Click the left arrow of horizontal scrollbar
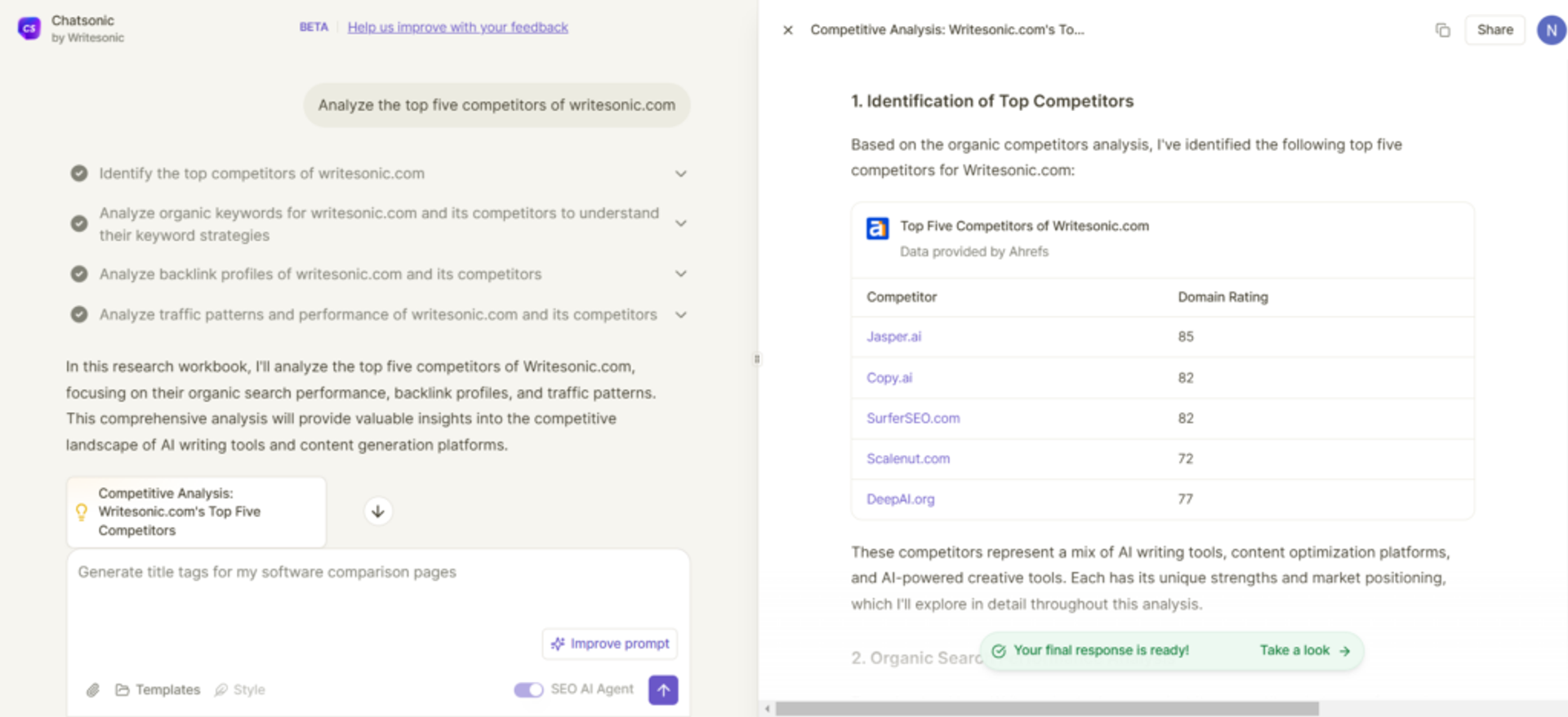This screenshot has height=717, width=1568. [767, 709]
